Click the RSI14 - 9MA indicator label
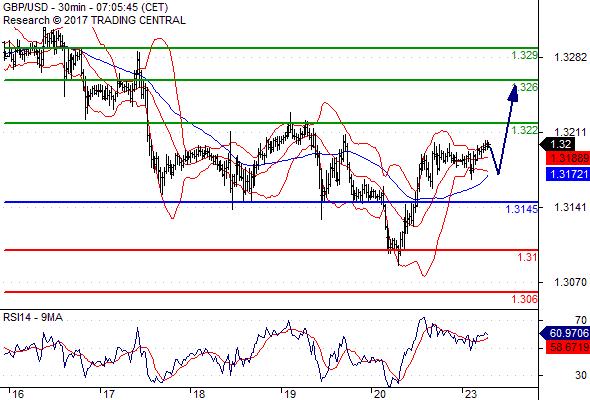Screen dimensions: 590x400 33,318
